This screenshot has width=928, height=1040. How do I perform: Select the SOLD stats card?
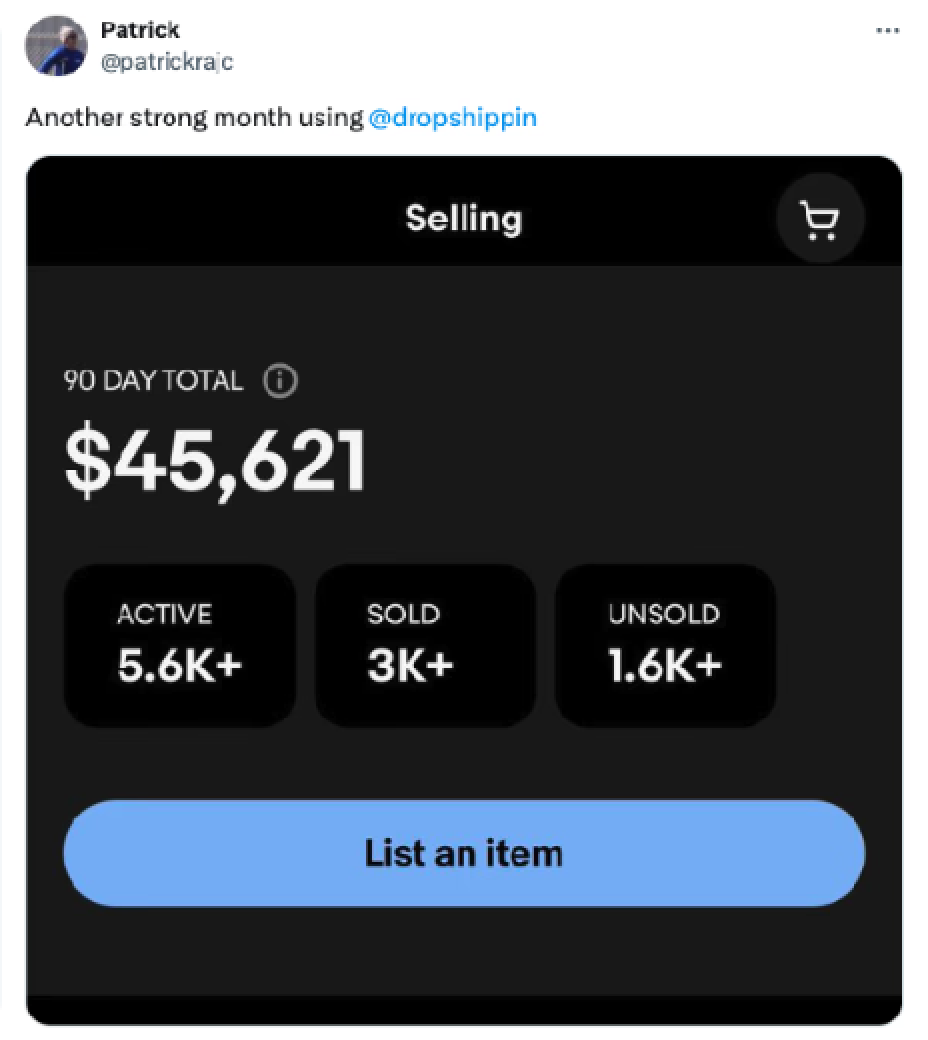pyautogui.click(x=424, y=645)
